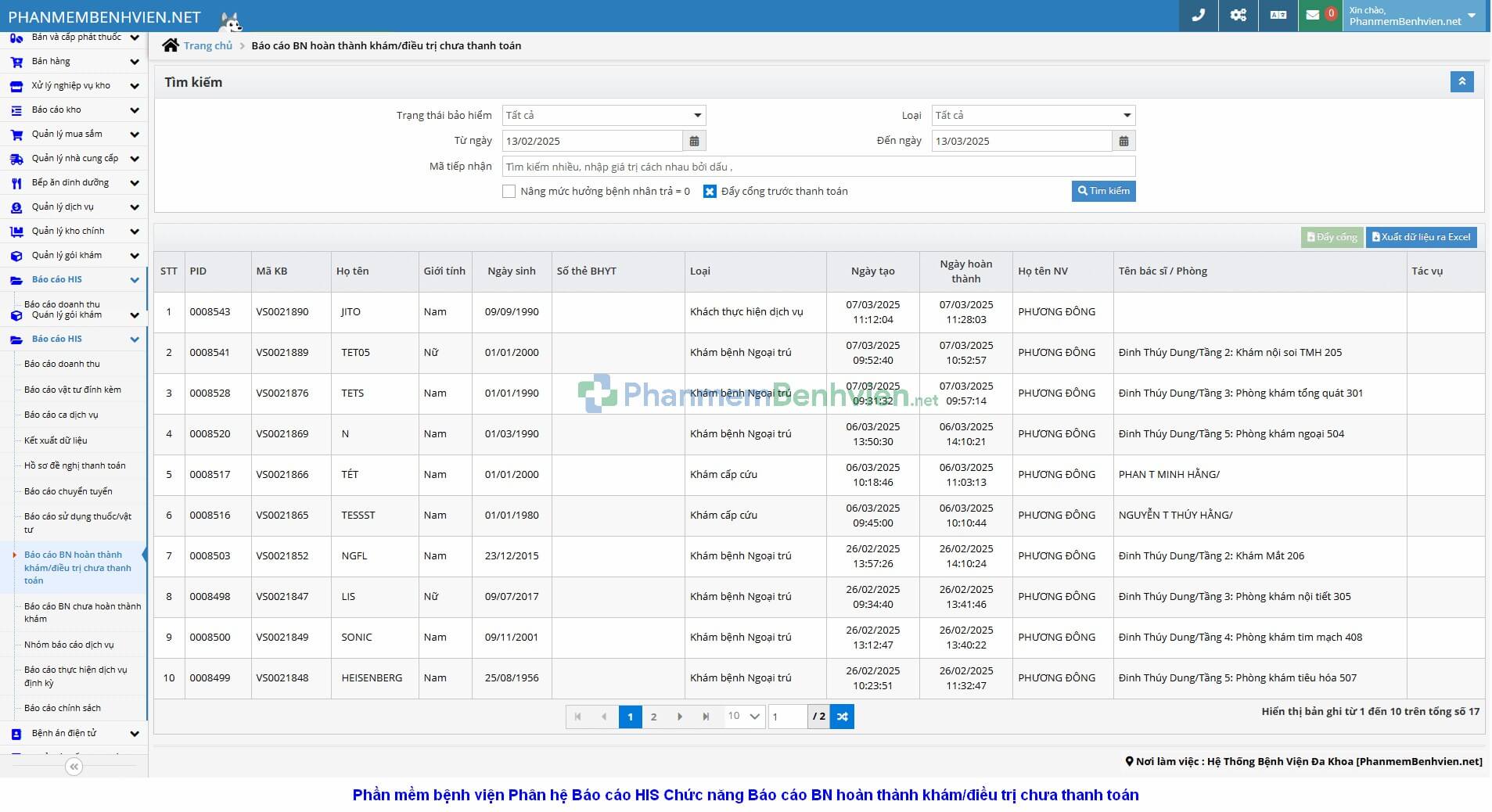
Task: Go to Trang chủ breadcrumb link
Action: (x=208, y=45)
